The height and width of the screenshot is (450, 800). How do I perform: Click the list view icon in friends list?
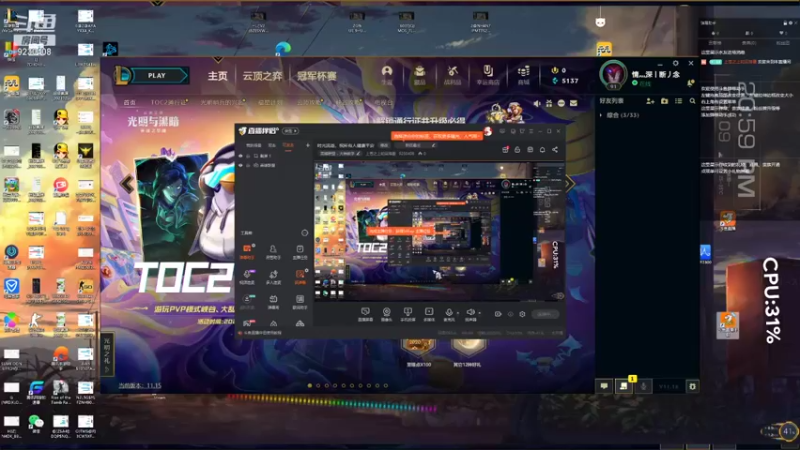[x=679, y=101]
